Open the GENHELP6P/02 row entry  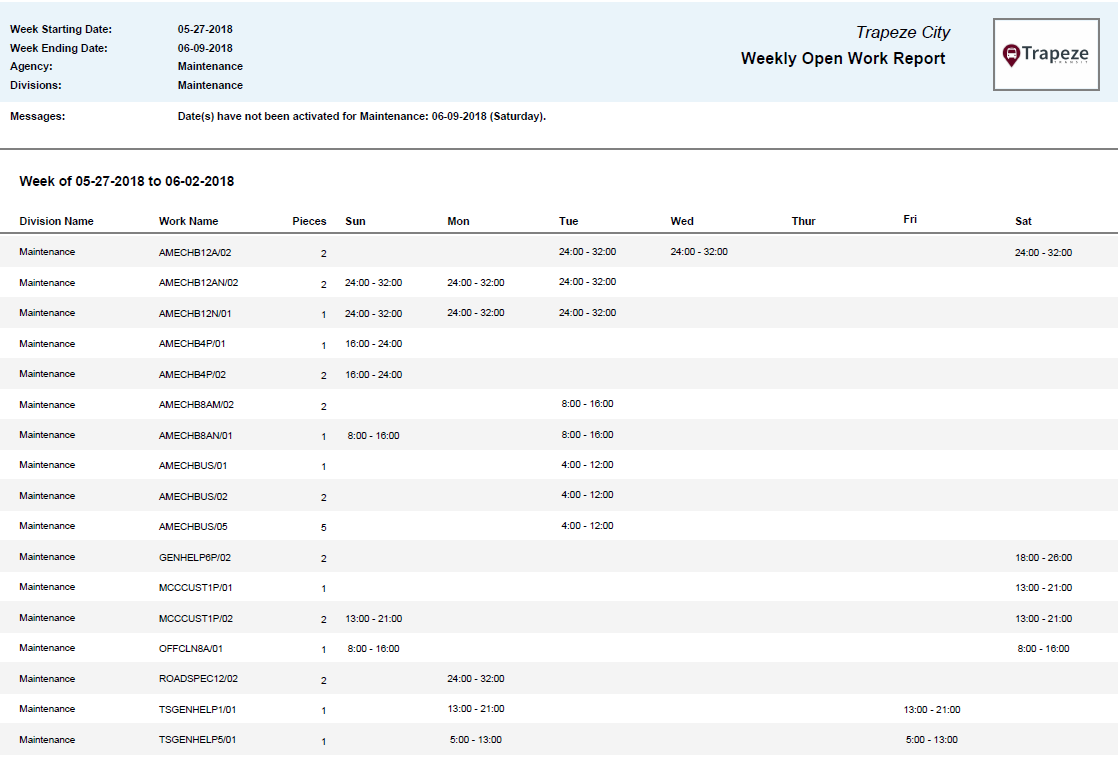coord(195,557)
